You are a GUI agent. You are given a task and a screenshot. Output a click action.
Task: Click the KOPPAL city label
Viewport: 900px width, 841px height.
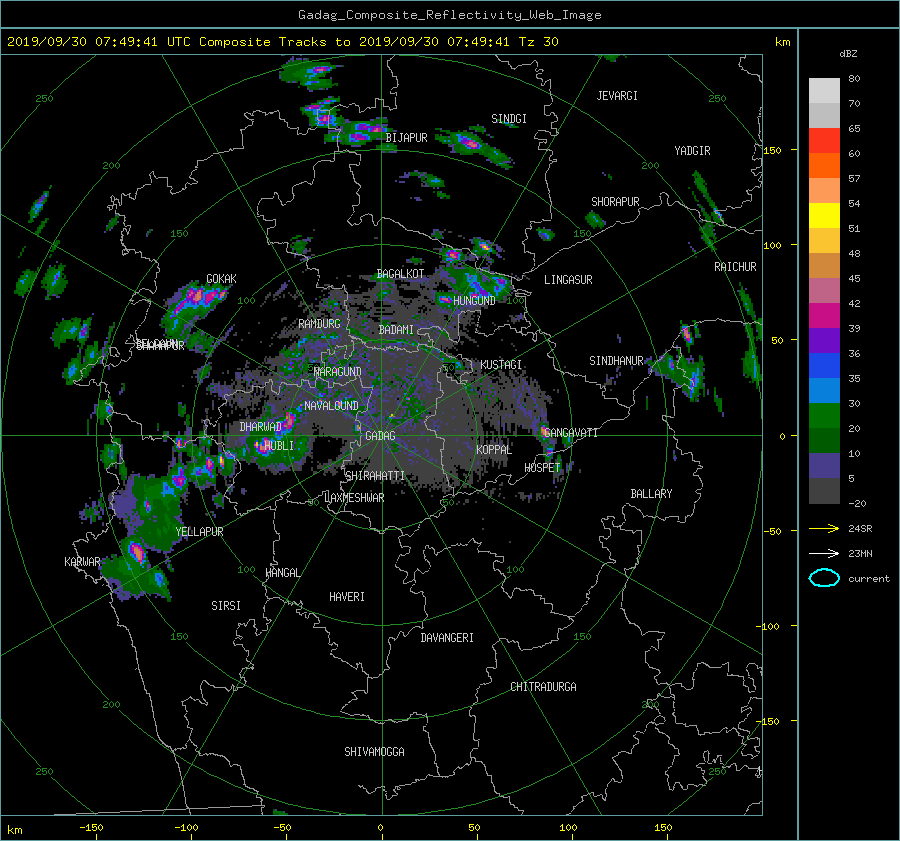494,449
